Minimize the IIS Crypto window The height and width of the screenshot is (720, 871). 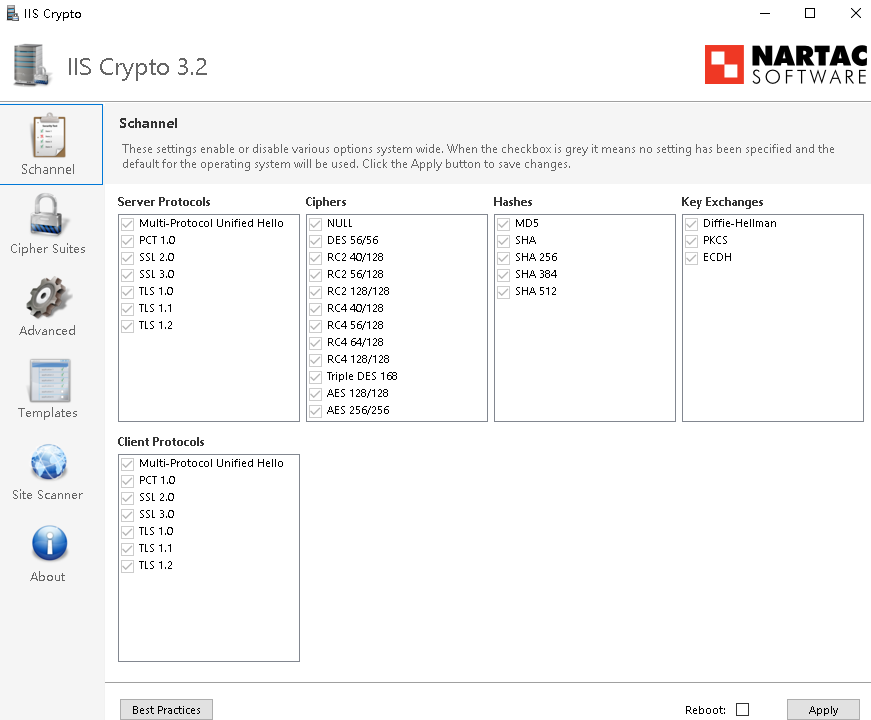(765, 13)
